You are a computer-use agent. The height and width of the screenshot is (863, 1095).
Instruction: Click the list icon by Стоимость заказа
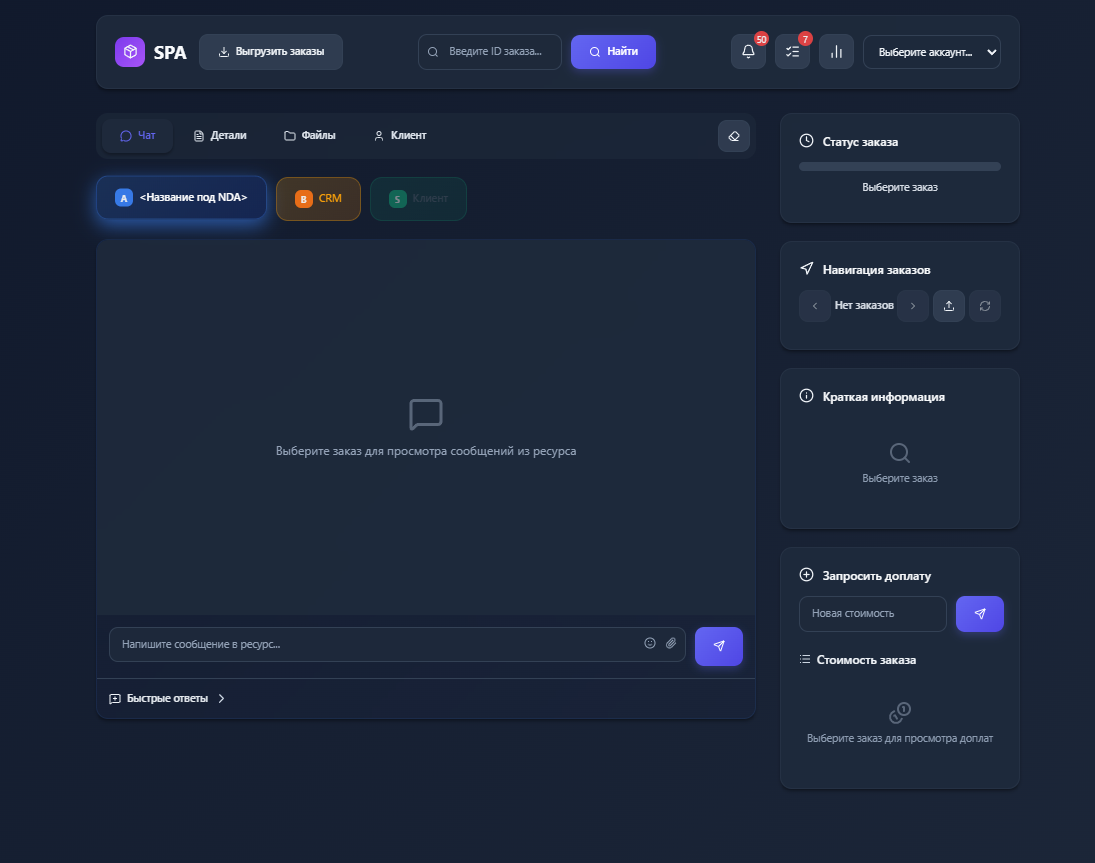804,659
